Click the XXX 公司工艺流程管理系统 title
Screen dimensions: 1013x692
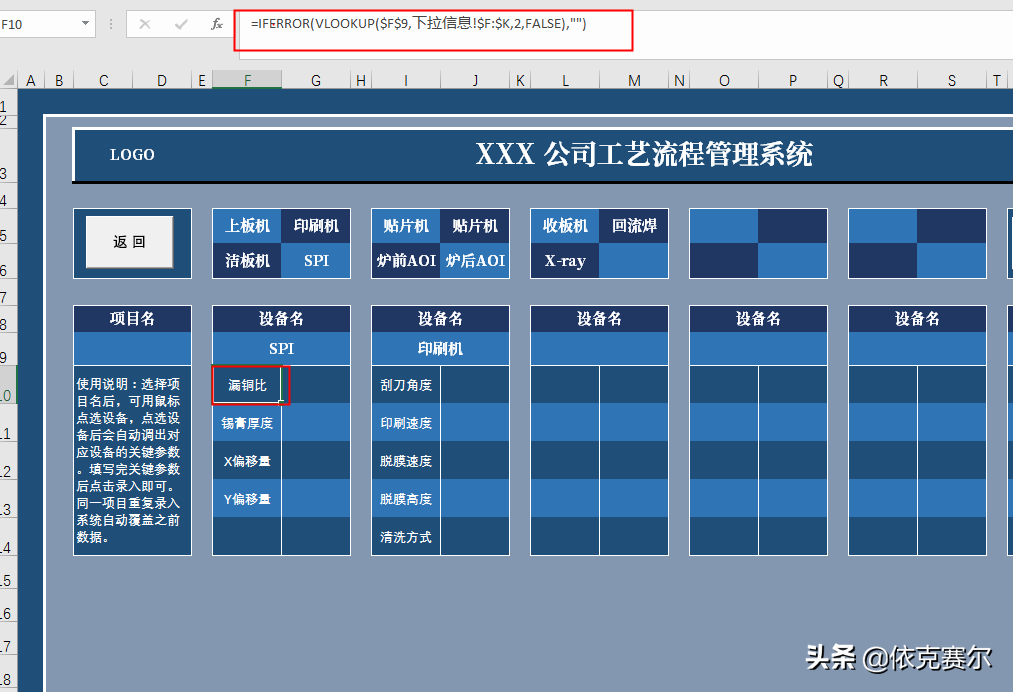tap(644, 154)
